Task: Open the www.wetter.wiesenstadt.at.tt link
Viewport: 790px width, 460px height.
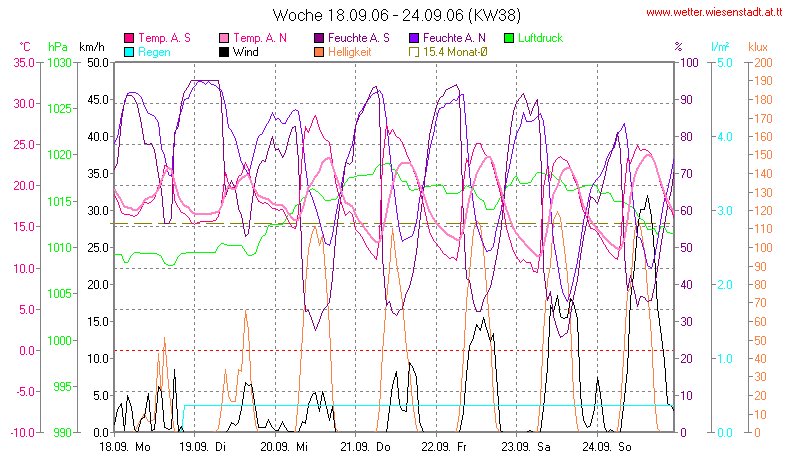Action: click(x=713, y=13)
